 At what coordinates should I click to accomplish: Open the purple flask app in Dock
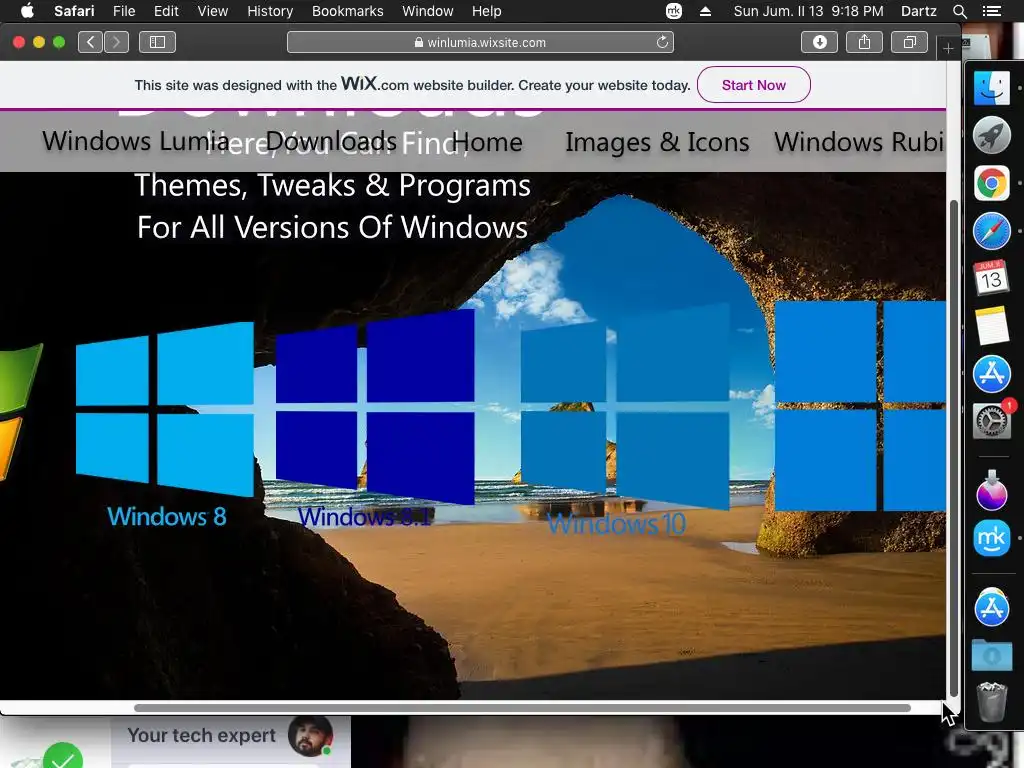991,490
